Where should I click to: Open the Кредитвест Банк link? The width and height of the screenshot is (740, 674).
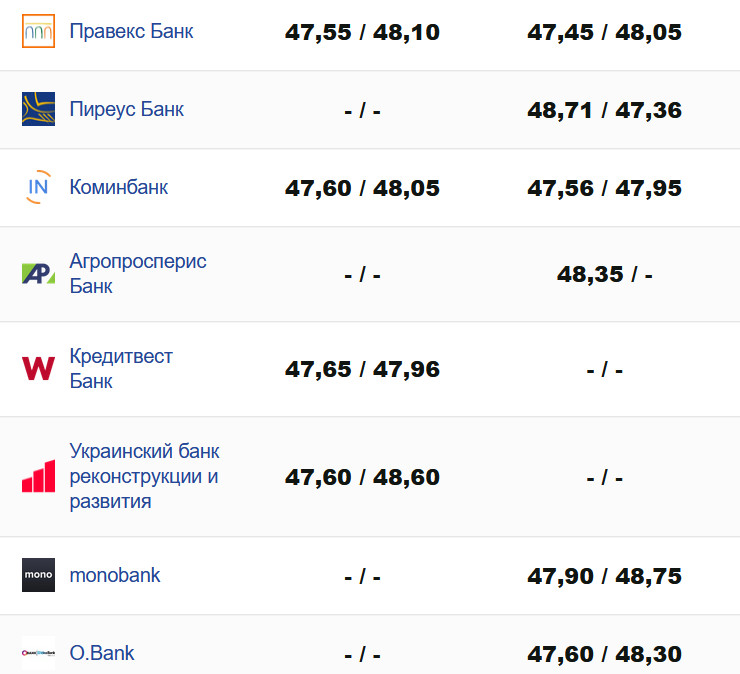tap(121, 369)
